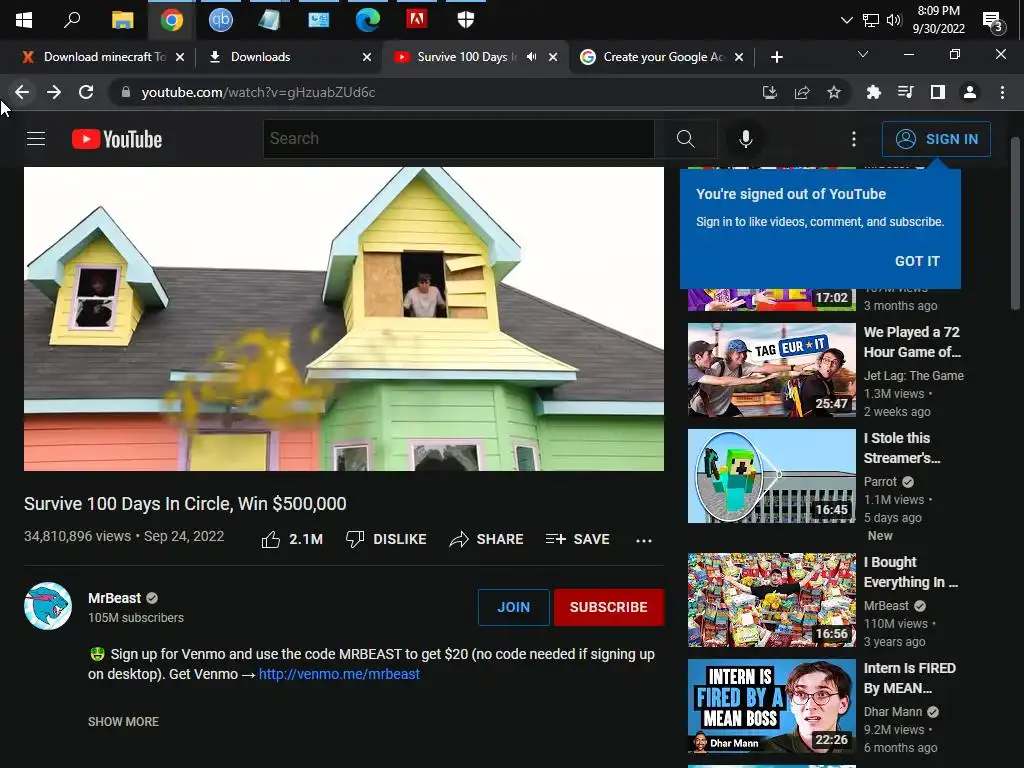
Task: Open the tab search dropdown
Action: tap(863, 54)
